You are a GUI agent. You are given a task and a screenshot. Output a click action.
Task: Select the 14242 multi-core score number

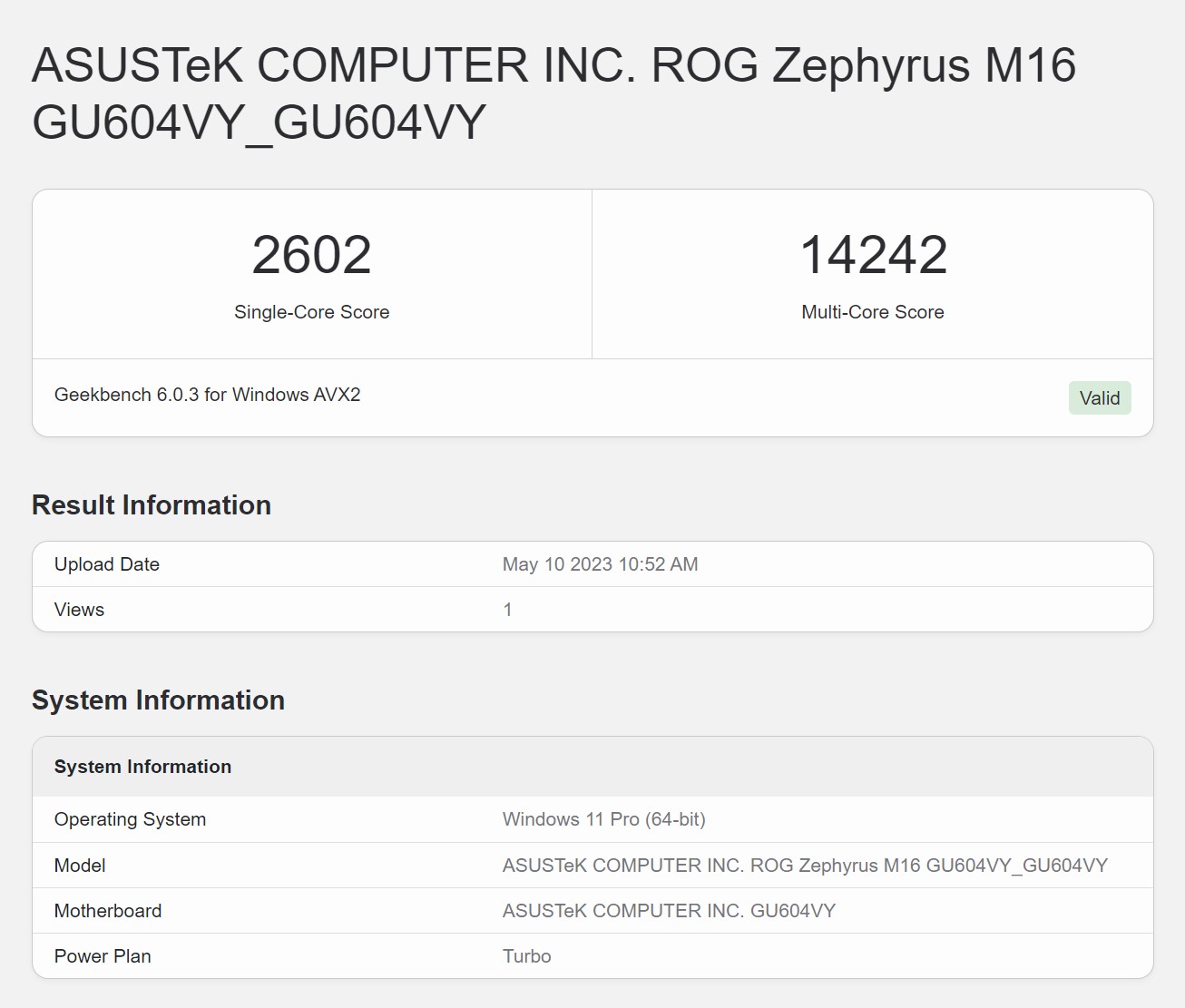click(x=873, y=255)
